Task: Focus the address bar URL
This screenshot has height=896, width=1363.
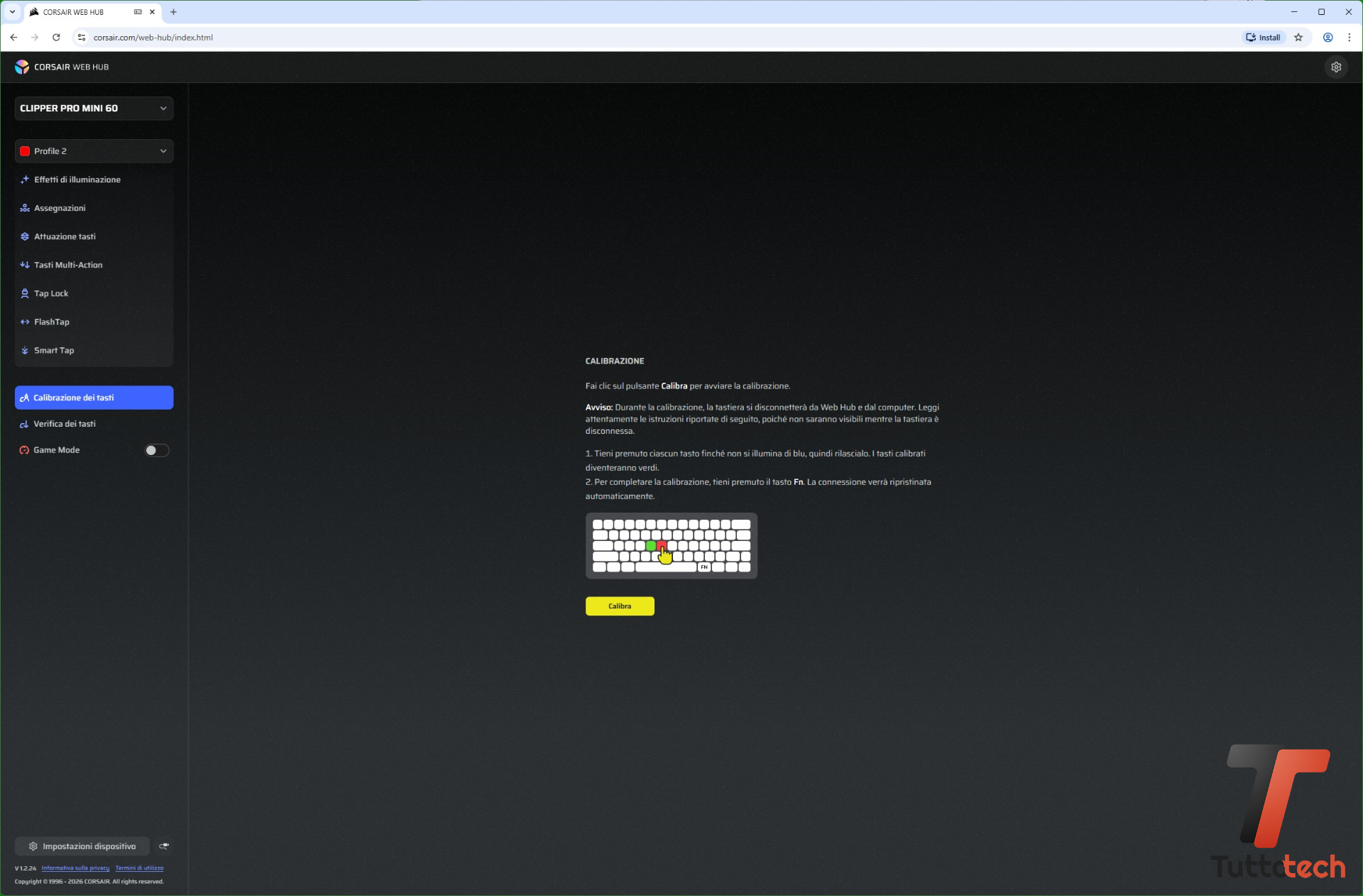Action: (x=153, y=38)
